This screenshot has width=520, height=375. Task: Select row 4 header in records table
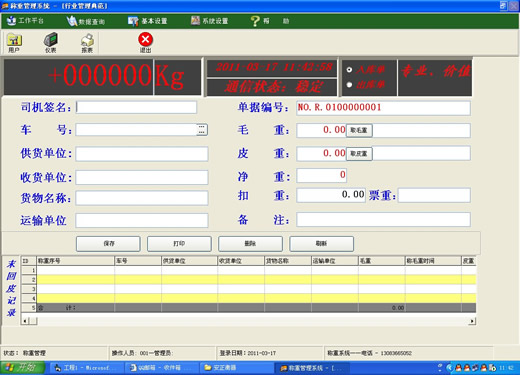(x=29, y=298)
